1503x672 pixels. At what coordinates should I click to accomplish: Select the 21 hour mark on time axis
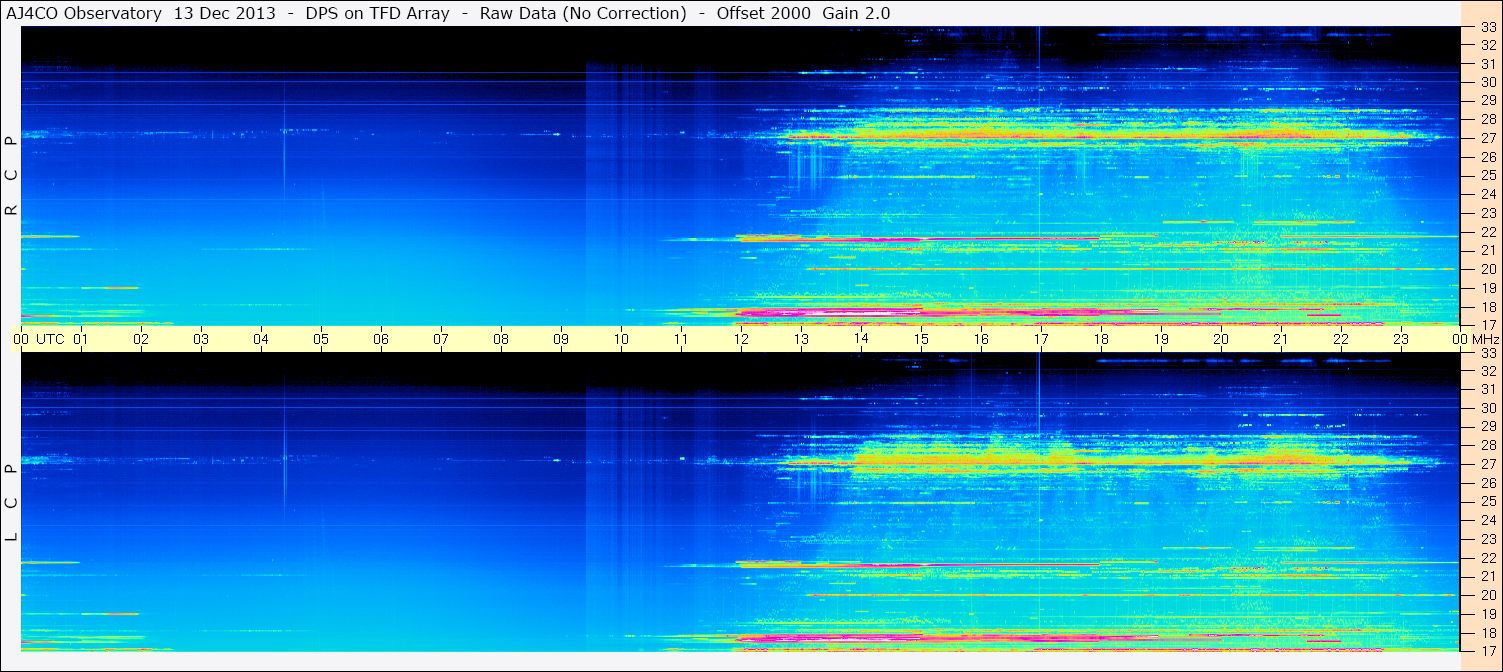(x=1281, y=339)
